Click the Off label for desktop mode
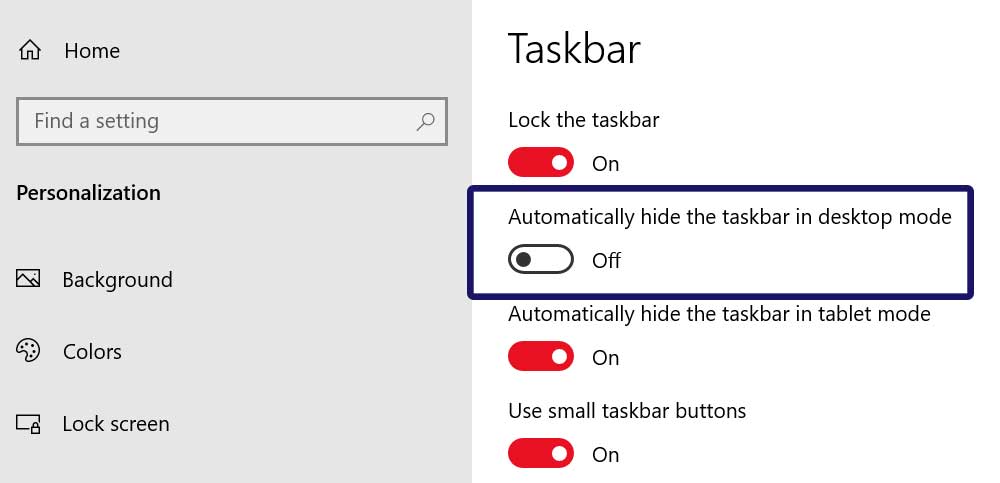Image resolution: width=1000 pixels, height=483 pixels. pyautogui.click(x=607, y=261)
